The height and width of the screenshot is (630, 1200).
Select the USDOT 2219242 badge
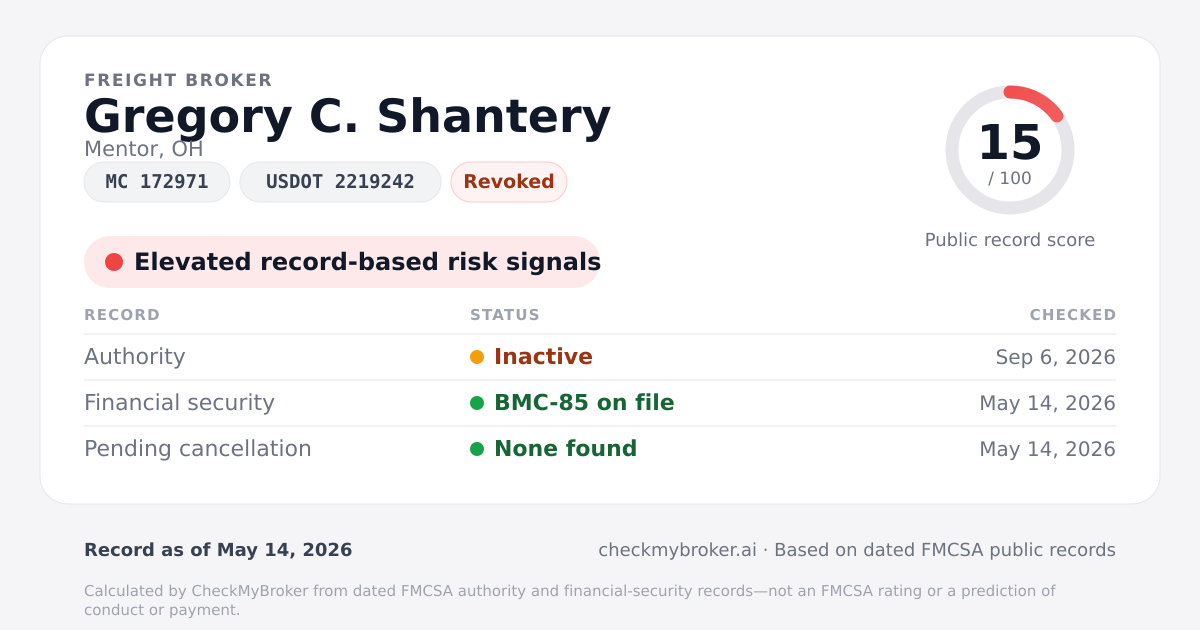(340, 182)
